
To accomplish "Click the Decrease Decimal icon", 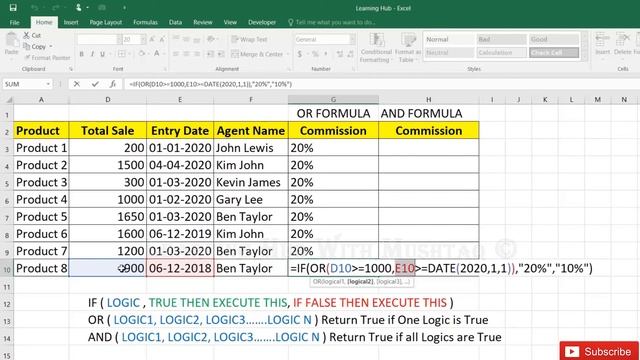I will pos(351,54).
